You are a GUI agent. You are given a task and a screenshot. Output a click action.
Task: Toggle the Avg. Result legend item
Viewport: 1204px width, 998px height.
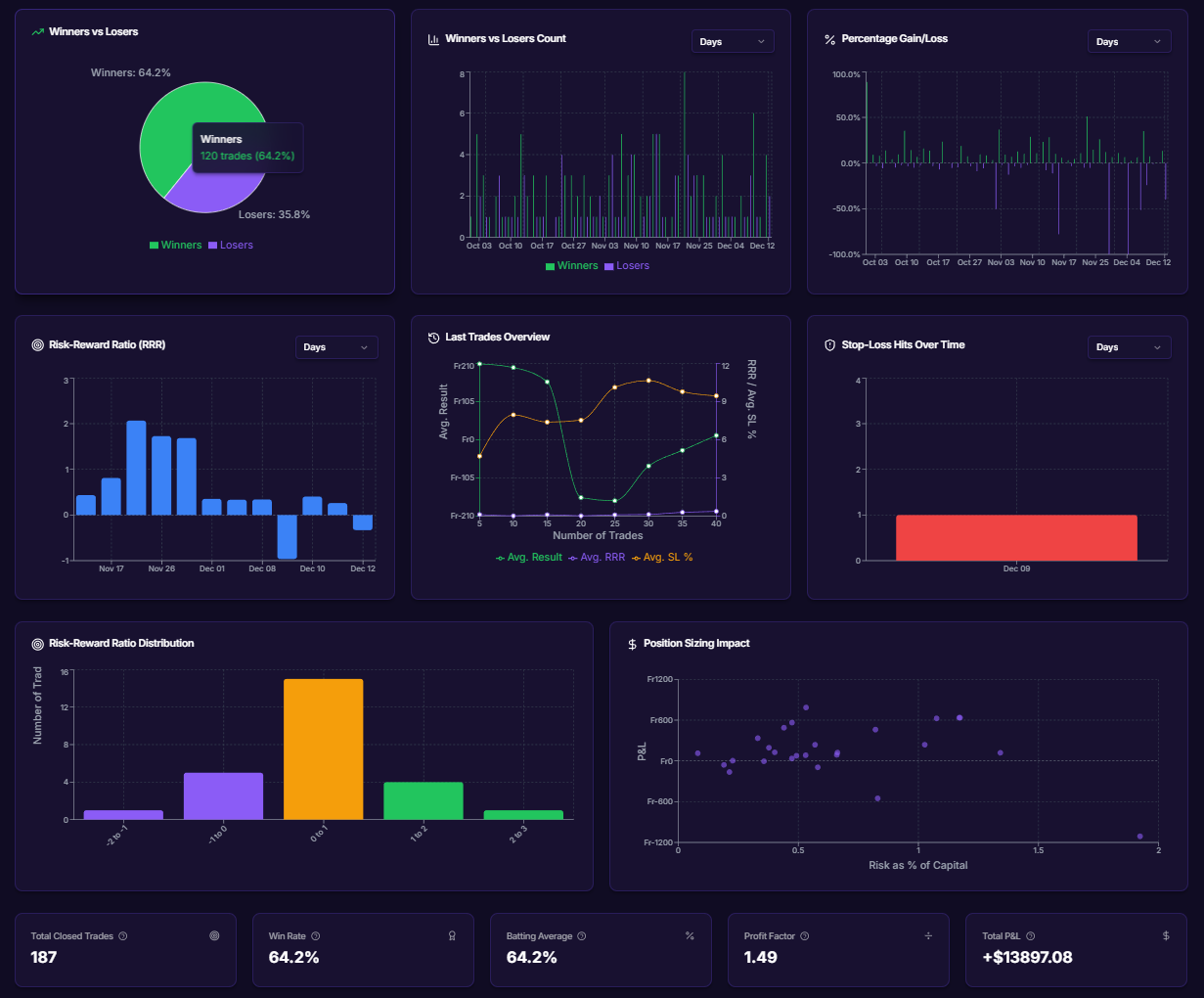[x=529, y=558]
